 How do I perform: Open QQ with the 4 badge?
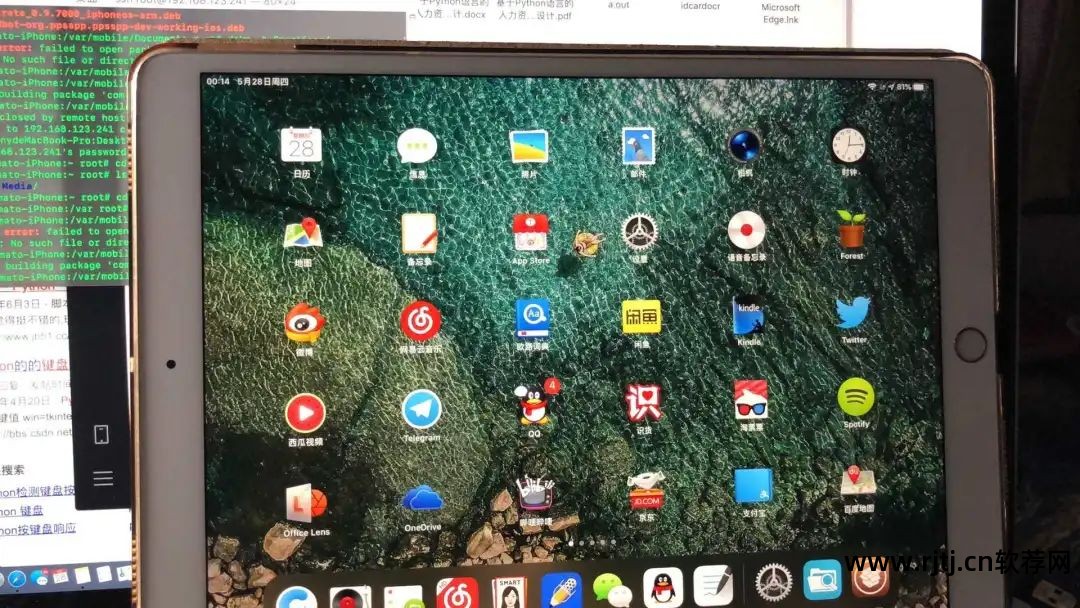click(x=534, y=405)
